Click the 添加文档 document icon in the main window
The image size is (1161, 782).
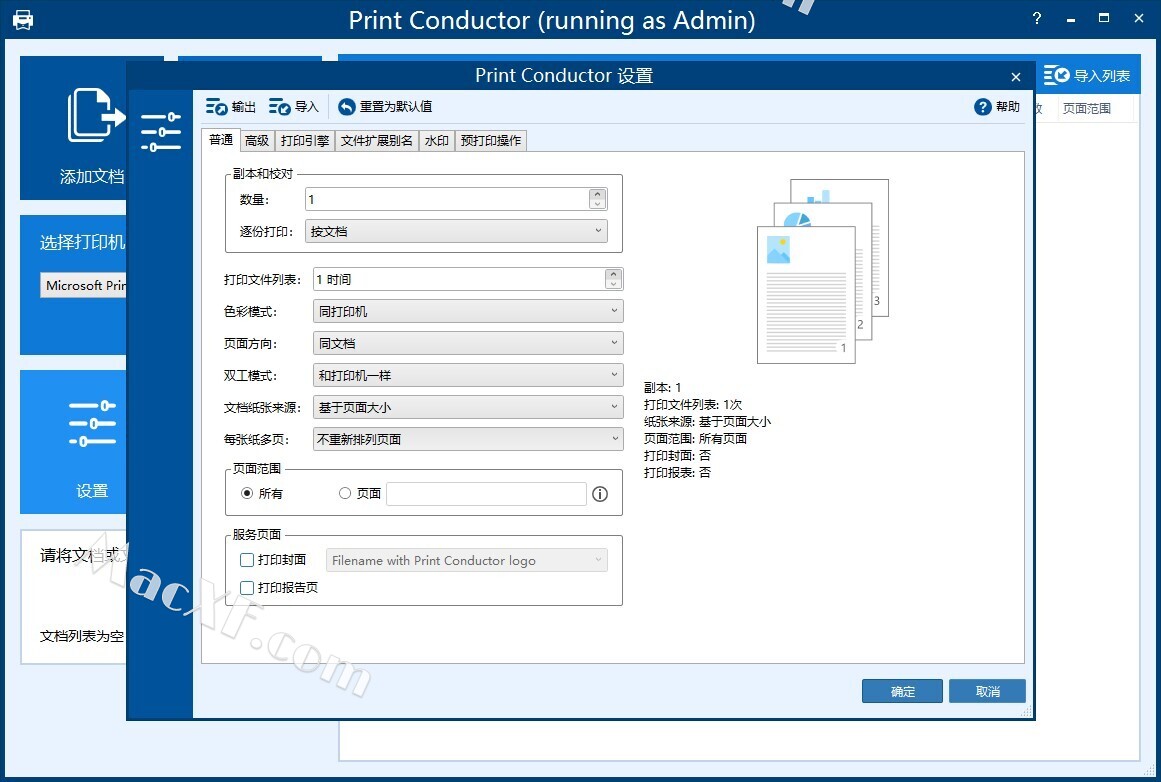(96, 115)
